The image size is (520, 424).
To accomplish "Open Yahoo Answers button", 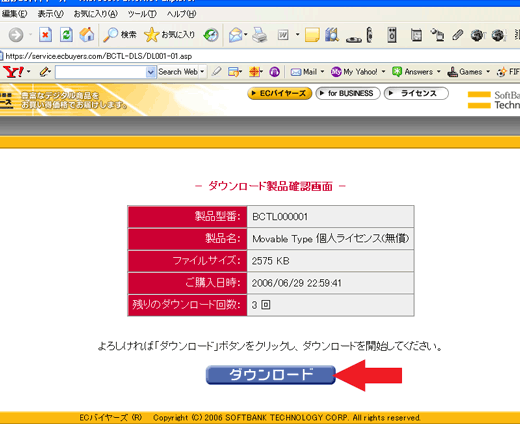I will [x=412, y=72].
